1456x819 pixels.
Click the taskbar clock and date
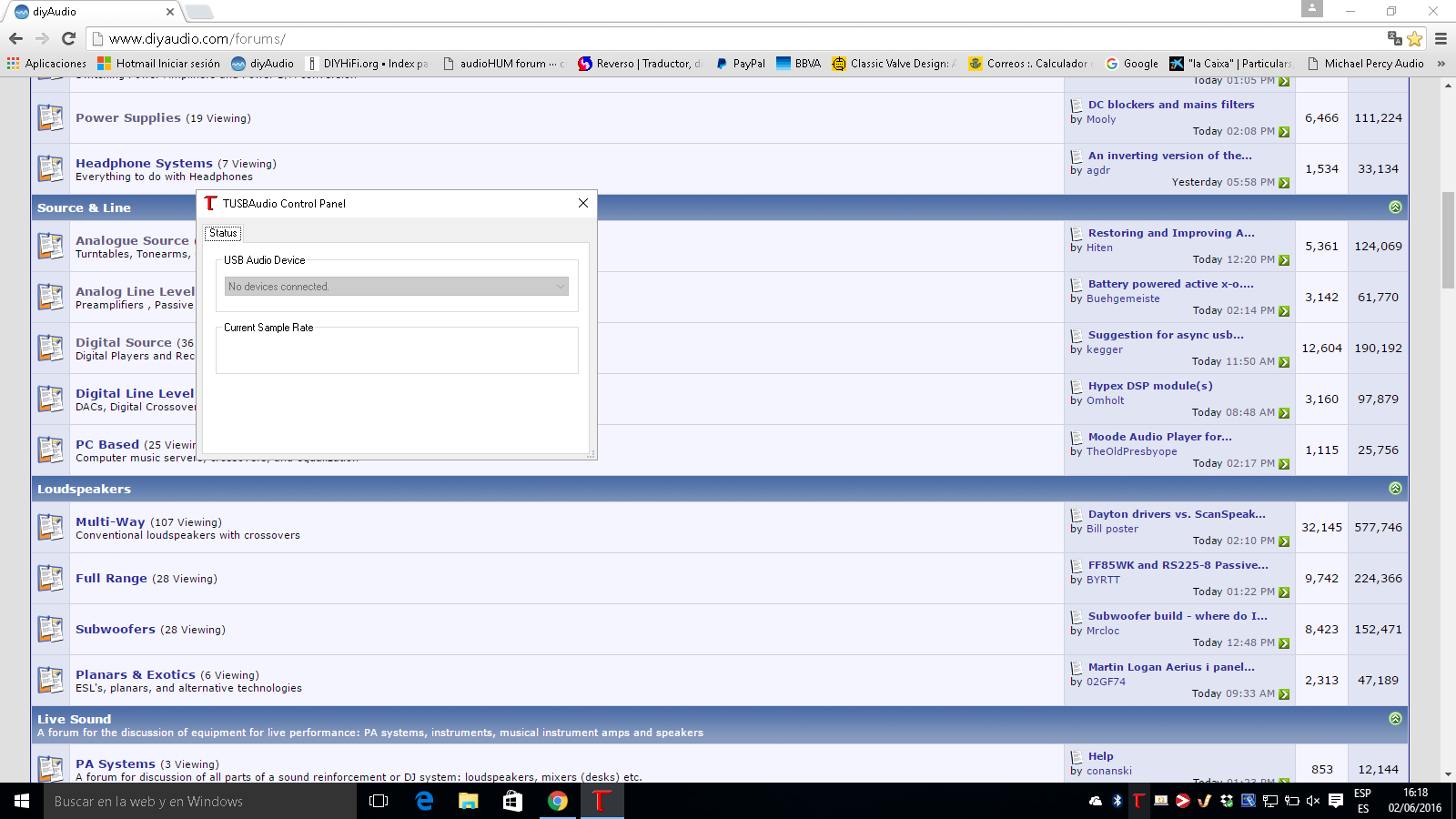tap(1415, 801)
